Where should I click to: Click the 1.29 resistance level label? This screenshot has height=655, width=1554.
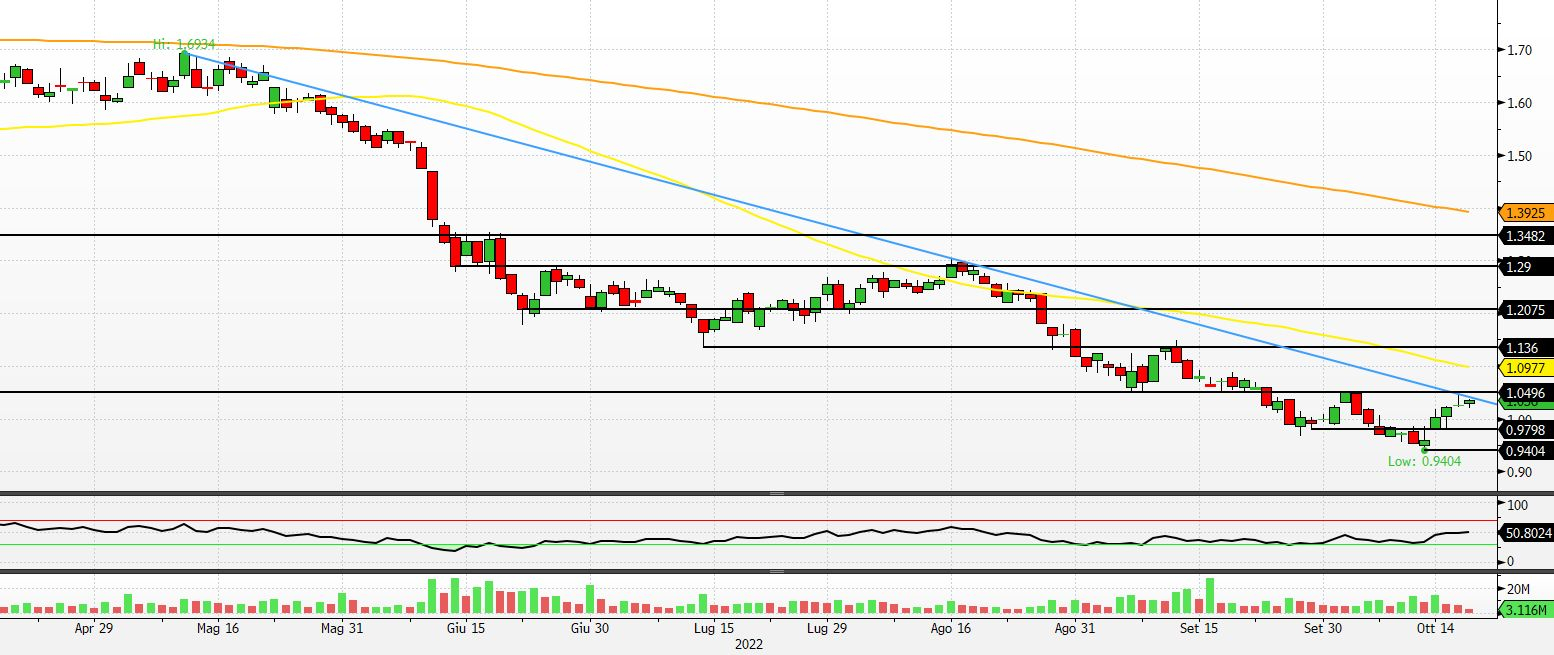tap(1525, 267)
